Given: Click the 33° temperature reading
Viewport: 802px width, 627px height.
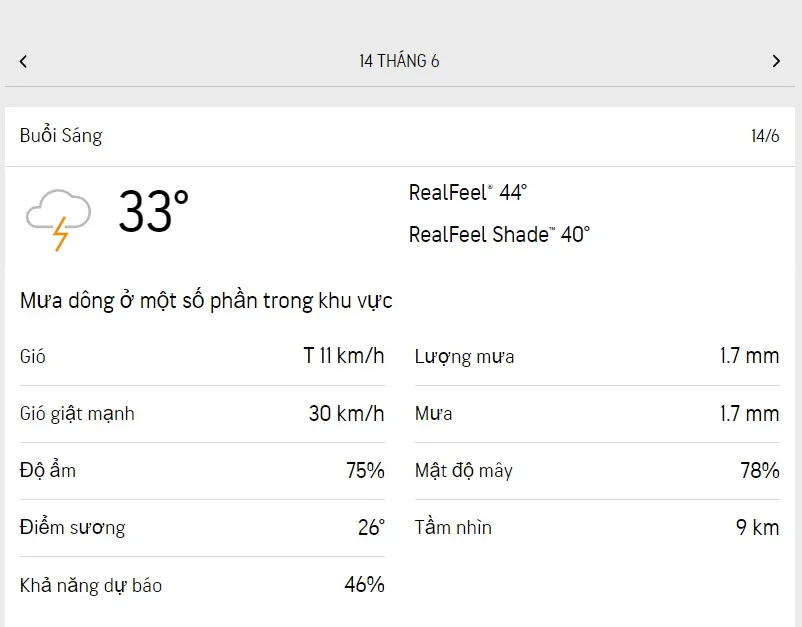Looking at the screenshot, I should (153, 212).
